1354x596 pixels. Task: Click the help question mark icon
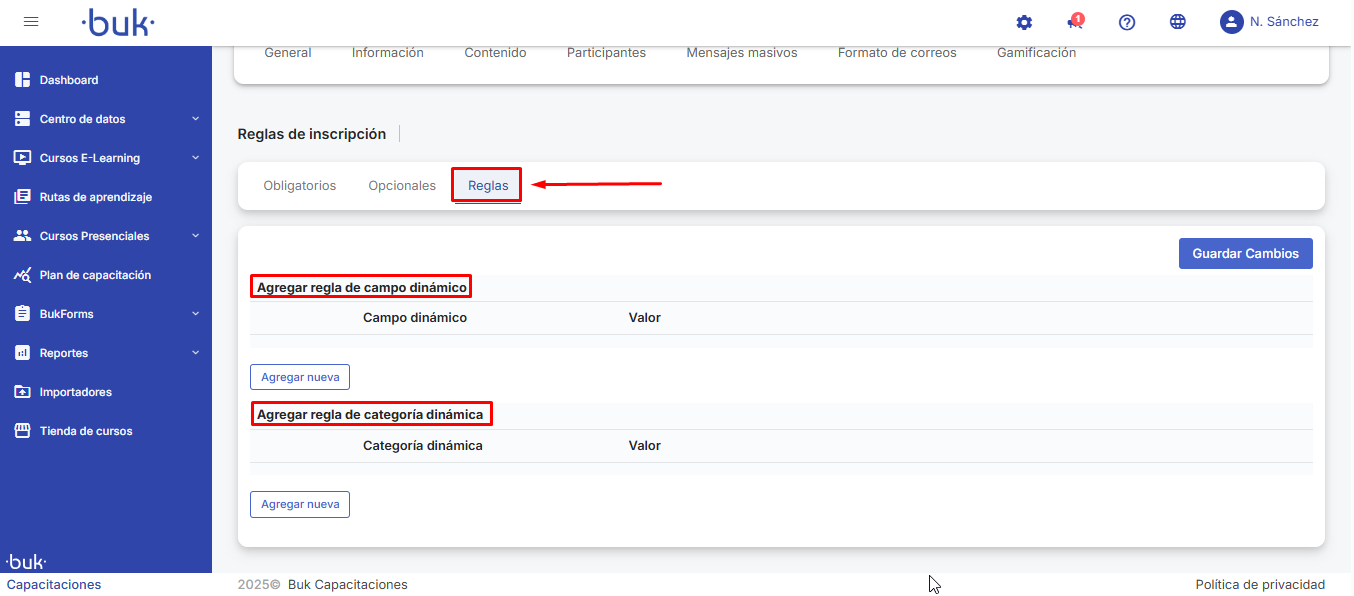(x=1127, y=22)
